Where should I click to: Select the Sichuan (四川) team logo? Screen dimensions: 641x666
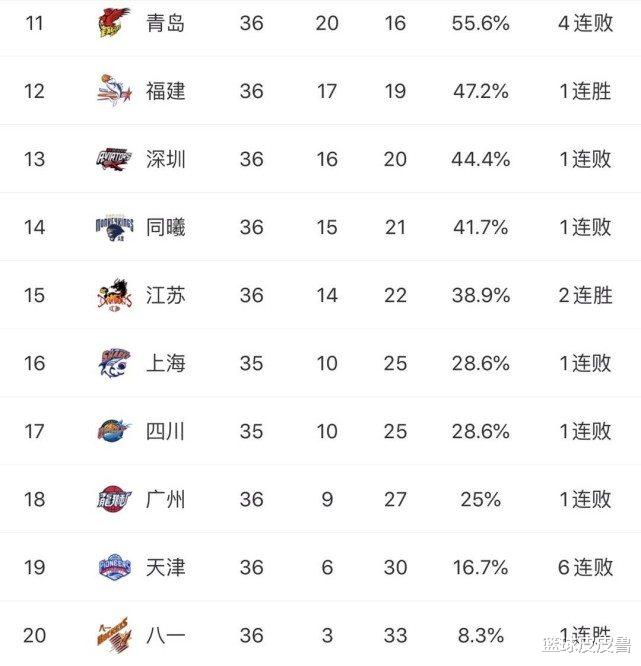coord(114,431)
